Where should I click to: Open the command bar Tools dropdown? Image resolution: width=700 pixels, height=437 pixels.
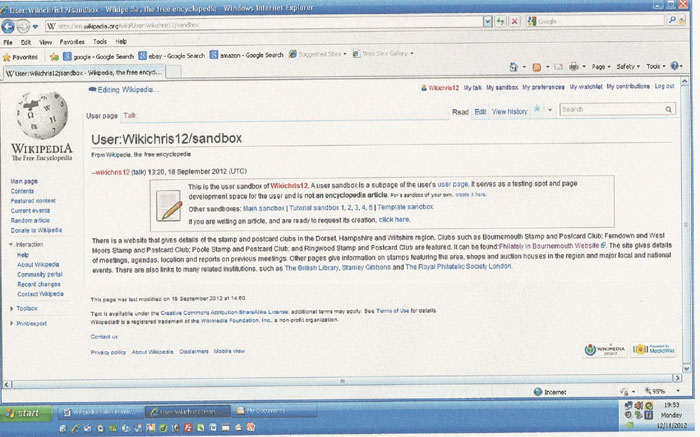655,67
